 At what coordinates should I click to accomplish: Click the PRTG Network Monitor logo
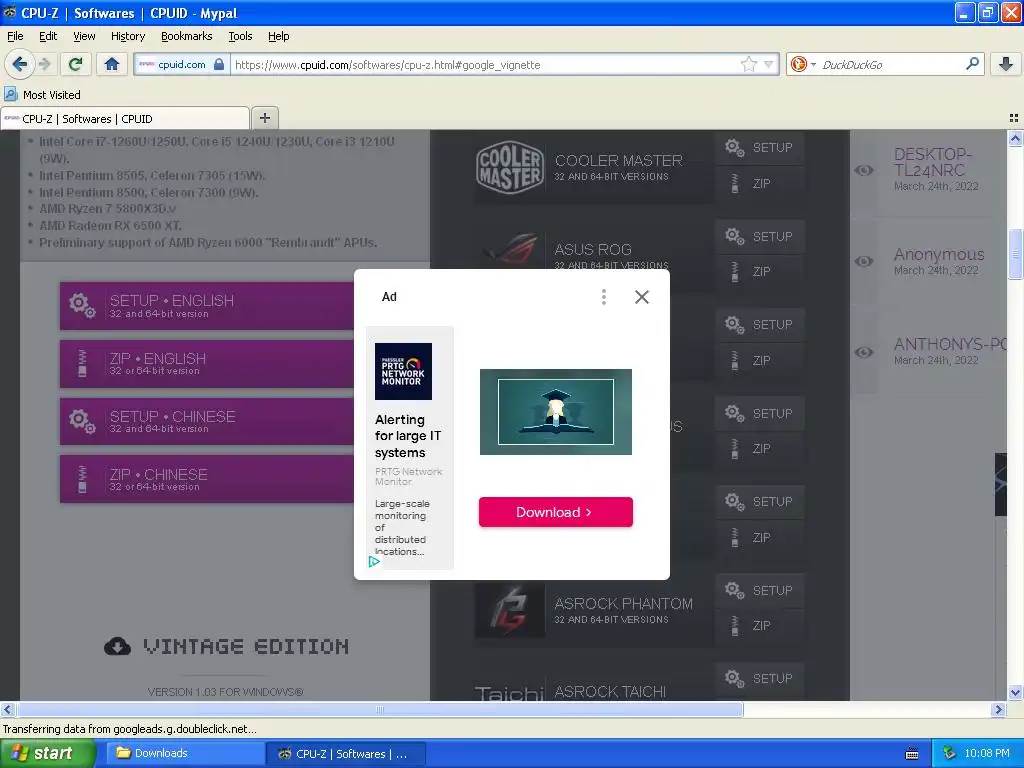point(403,371)
